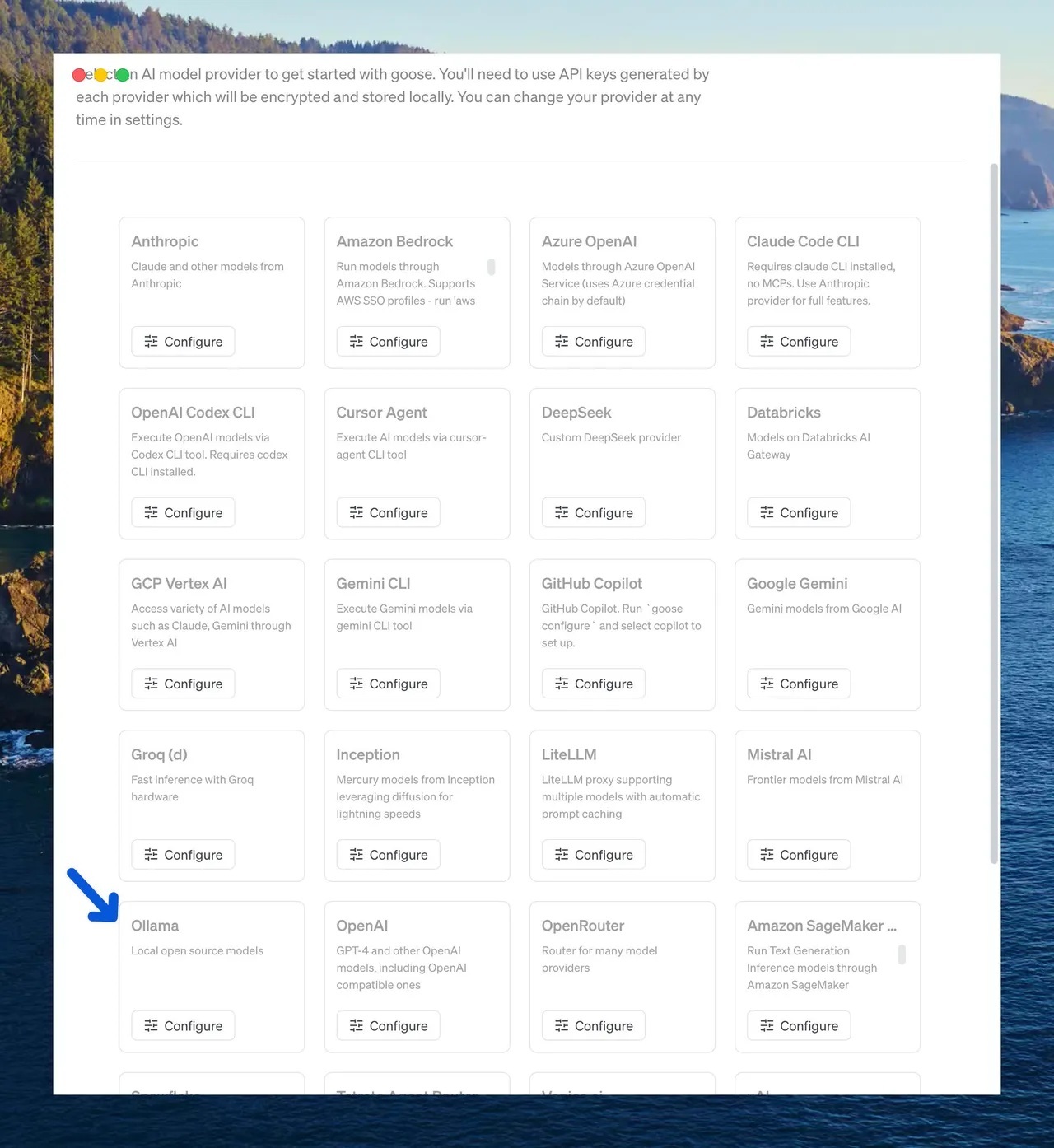Configure the Claude Code CLI provider
The image size is (1054, 1148).
click(x=799, y=342)
